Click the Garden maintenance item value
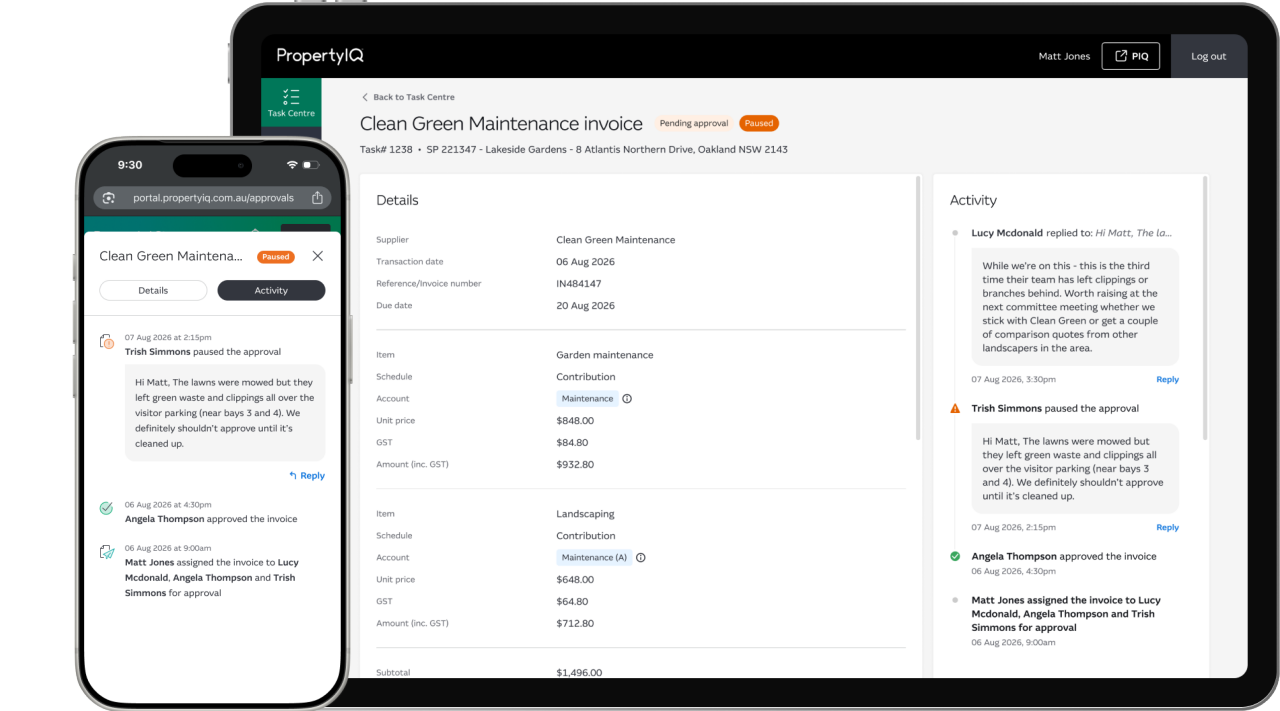This screenshot has height=711, width=1280. click(x=604, y=355)
